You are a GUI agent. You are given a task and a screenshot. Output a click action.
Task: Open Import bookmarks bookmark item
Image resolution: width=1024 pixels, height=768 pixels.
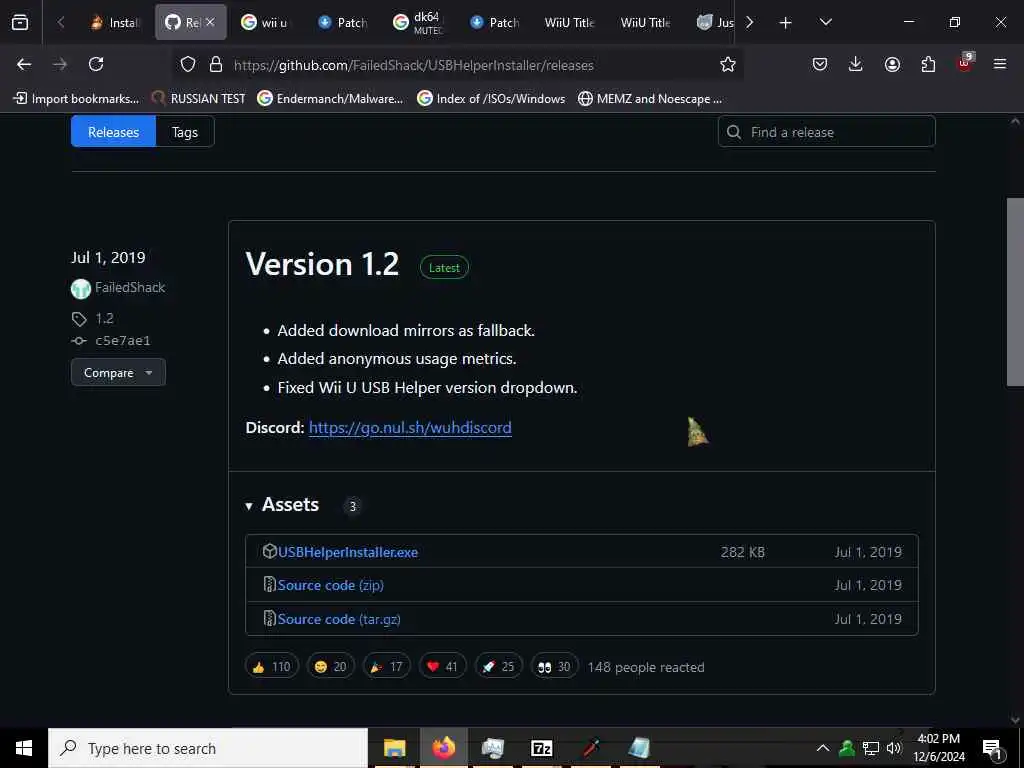click(76, 99)
